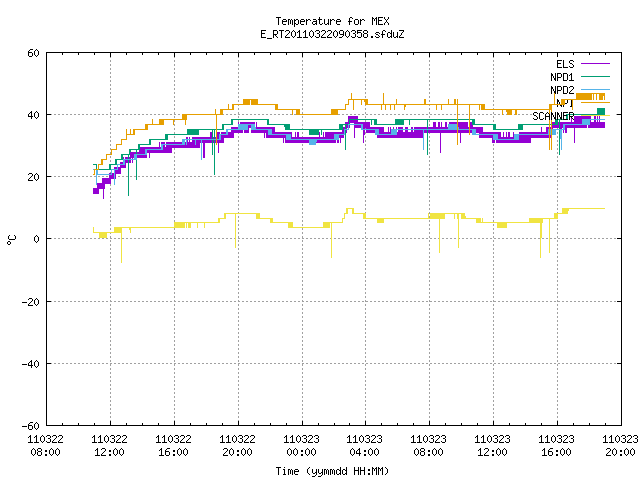
Task: Click the x-axis tick '110323 16:00'
Action: pos(557,446)
